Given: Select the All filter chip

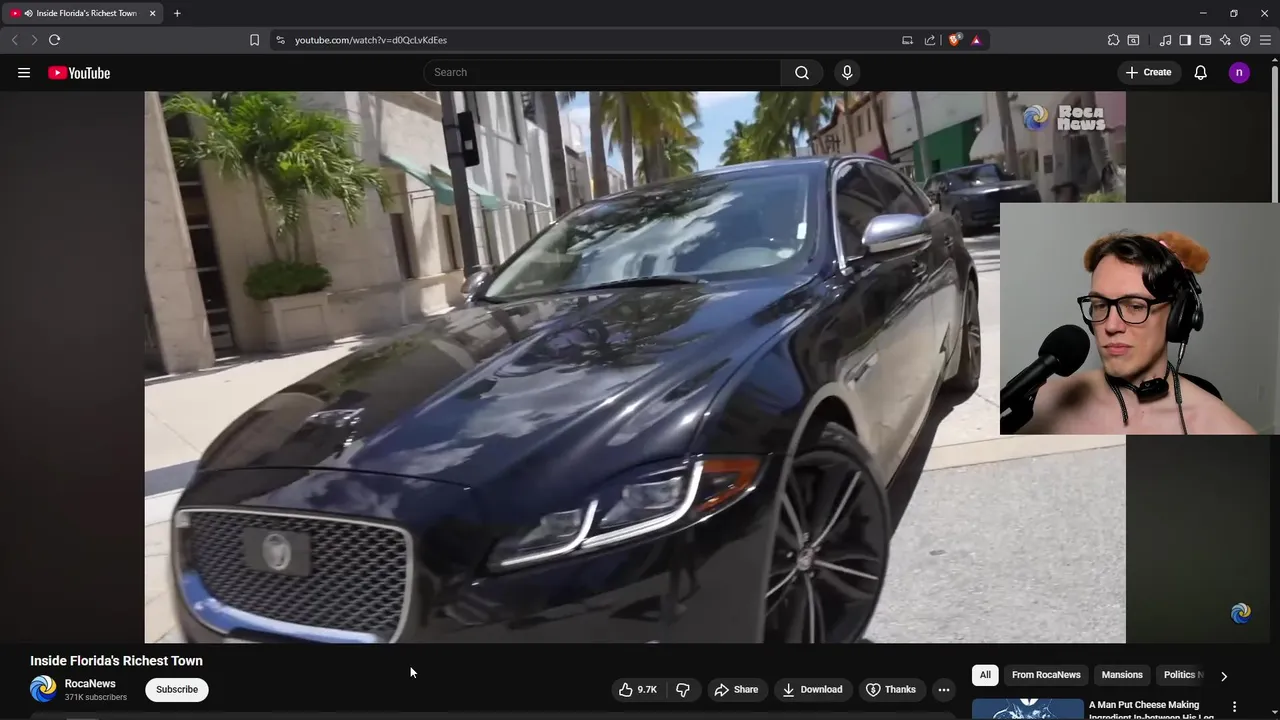Looking at the screenshot, I should tap(985, 675).
